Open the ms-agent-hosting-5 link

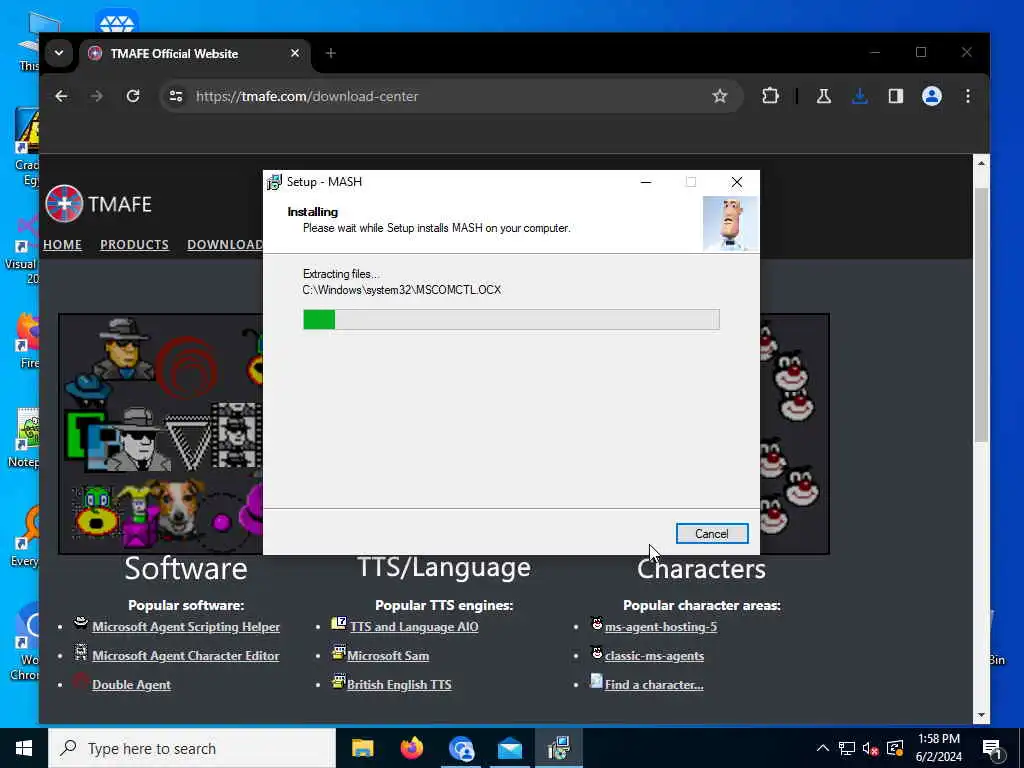(x=661, y=627)
